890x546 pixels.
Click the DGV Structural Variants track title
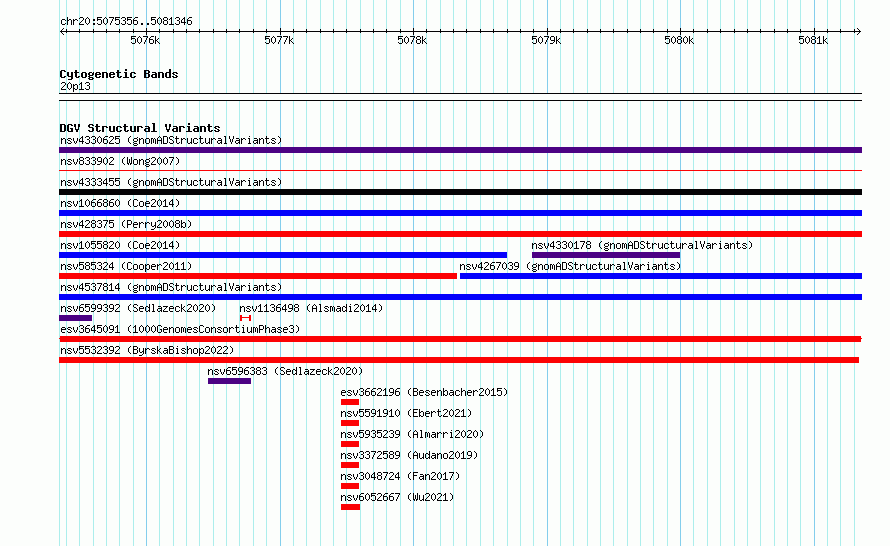[140, 128]
